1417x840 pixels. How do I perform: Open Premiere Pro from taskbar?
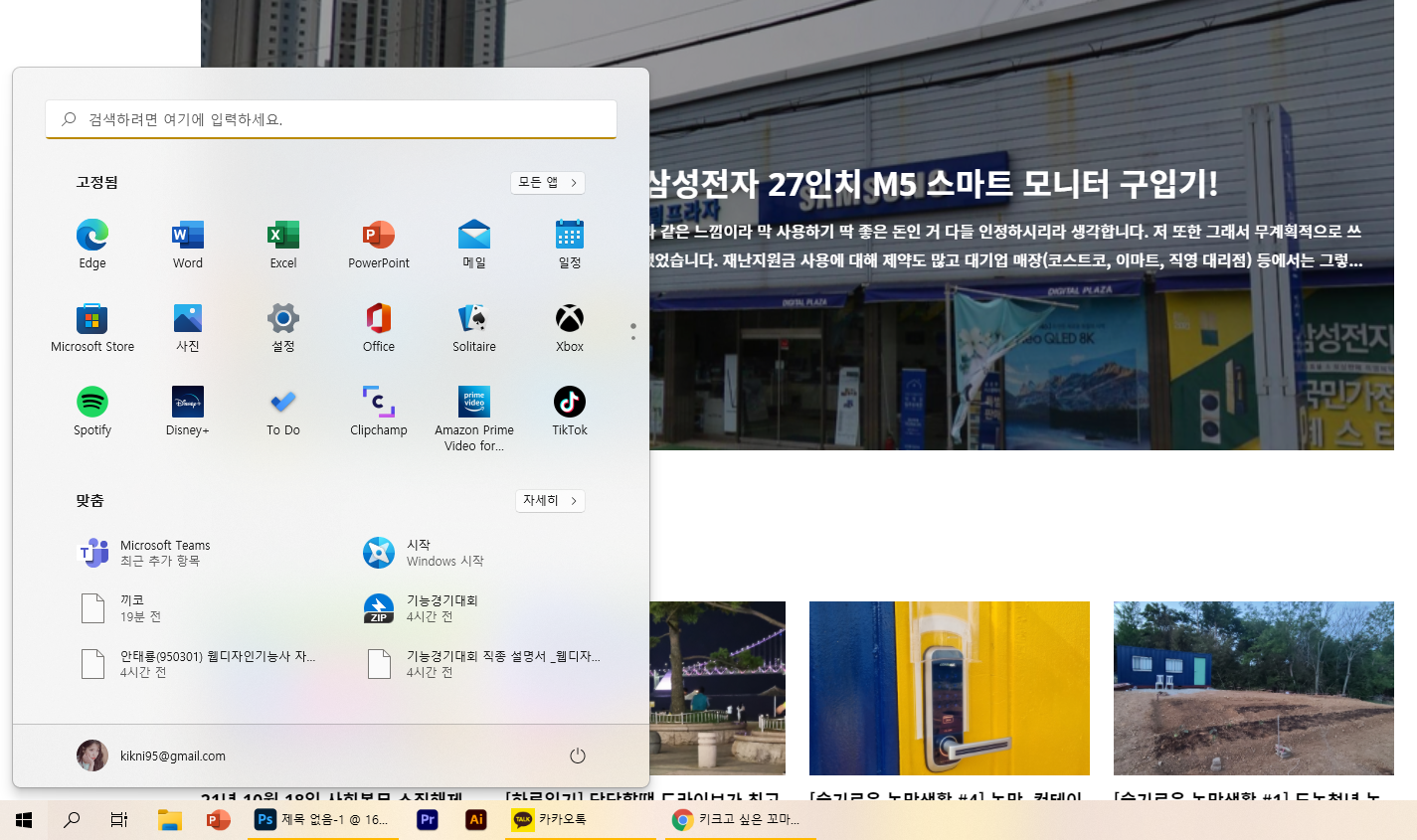click(x=428, y=820)
